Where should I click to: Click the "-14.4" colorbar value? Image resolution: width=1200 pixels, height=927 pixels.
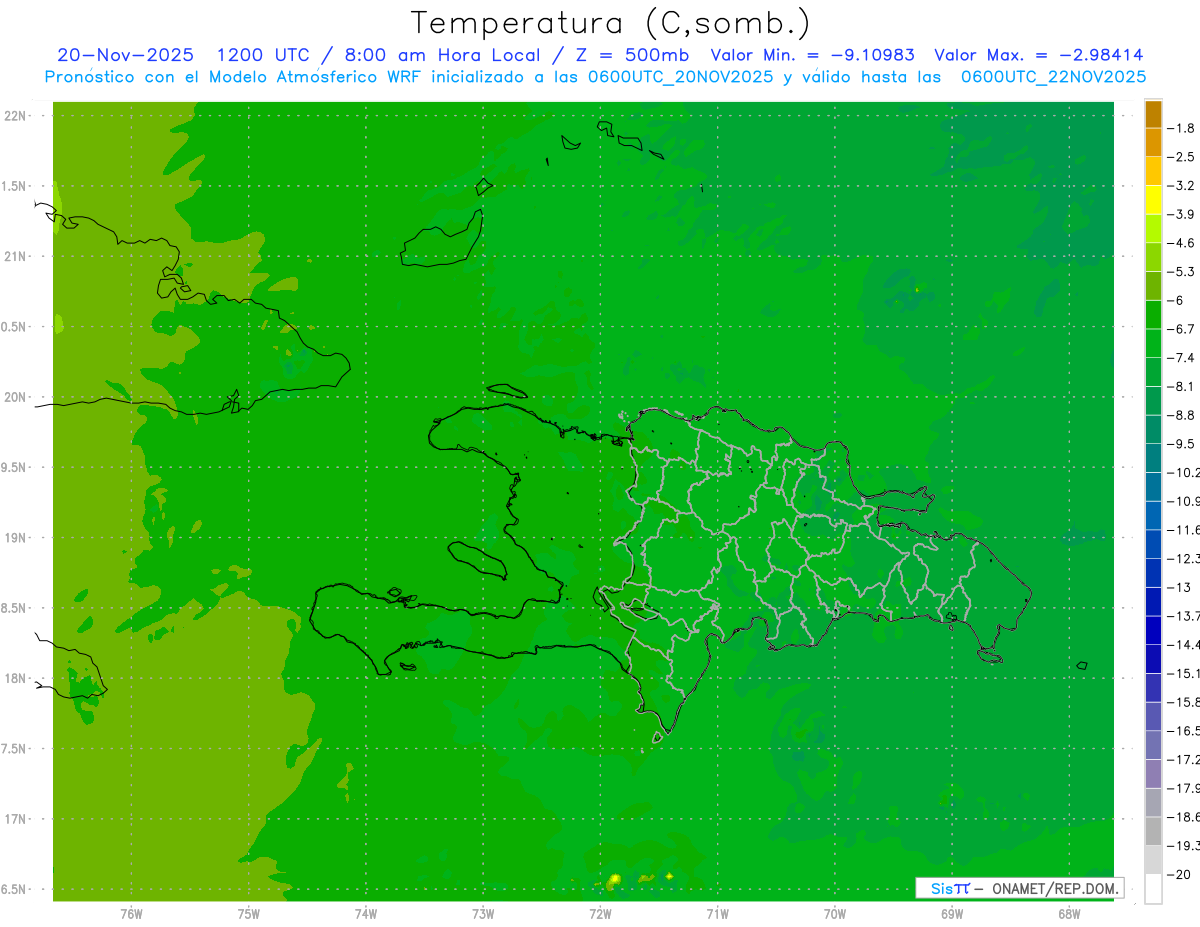(x=1182, y=644)
